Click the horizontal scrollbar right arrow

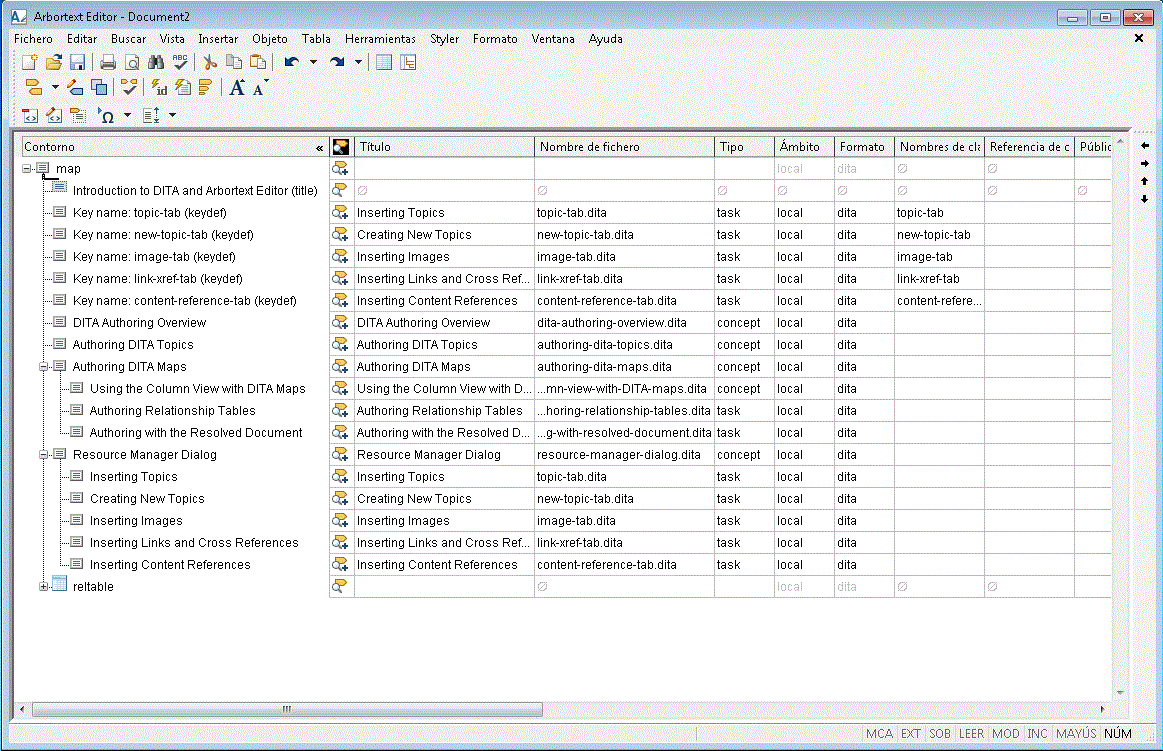point(1102,709)
